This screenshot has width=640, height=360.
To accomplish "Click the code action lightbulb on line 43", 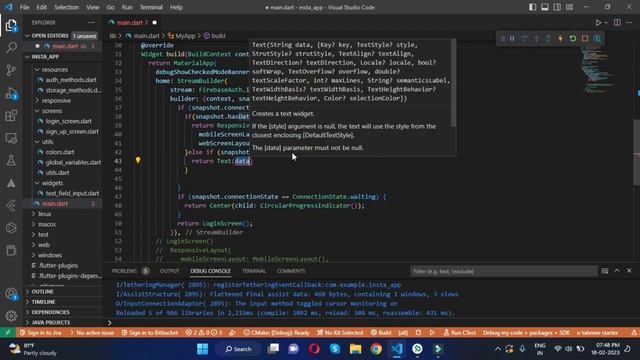I will [x=138, y=160].
